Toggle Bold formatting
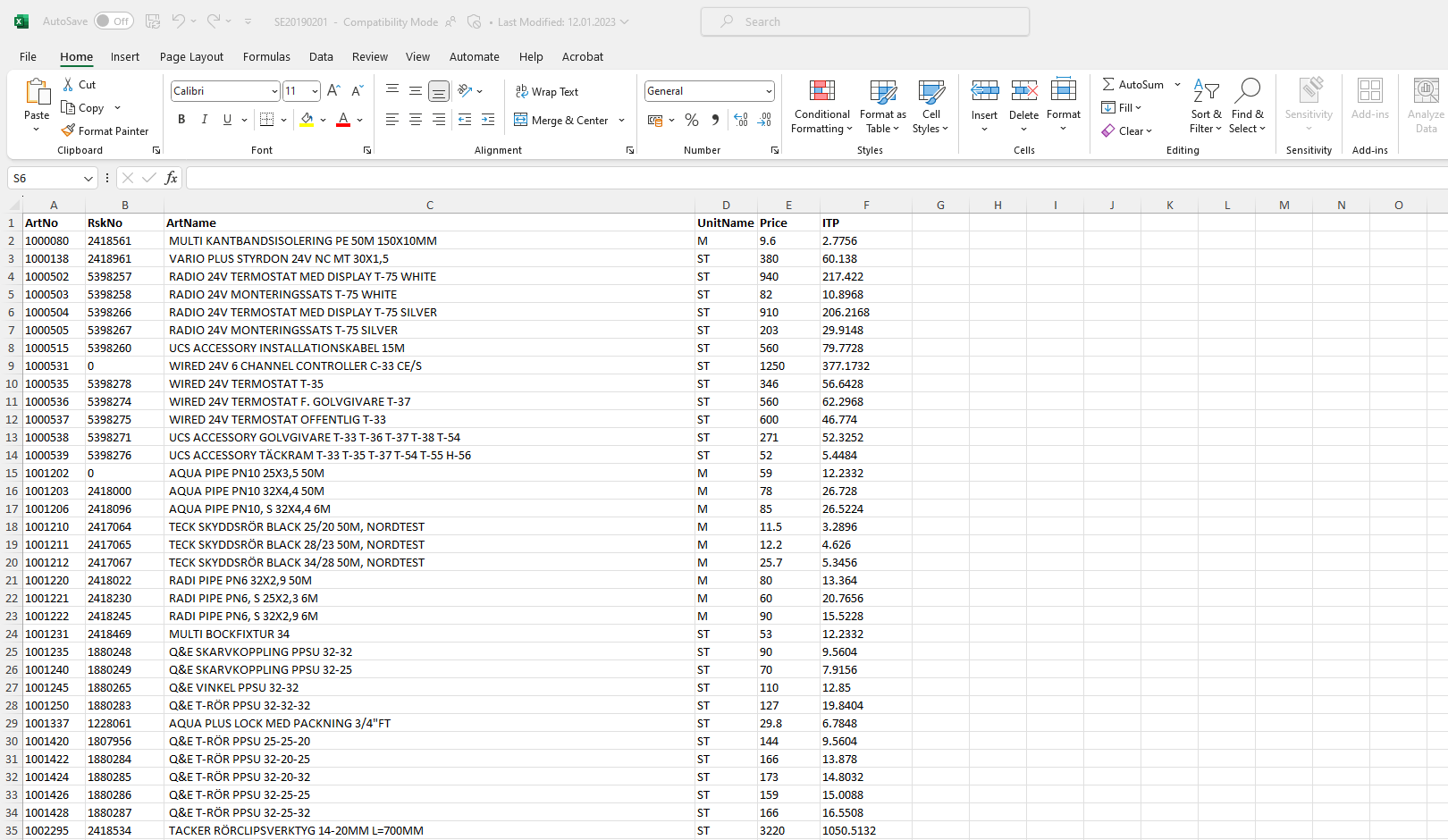 (x=181, y=119)
